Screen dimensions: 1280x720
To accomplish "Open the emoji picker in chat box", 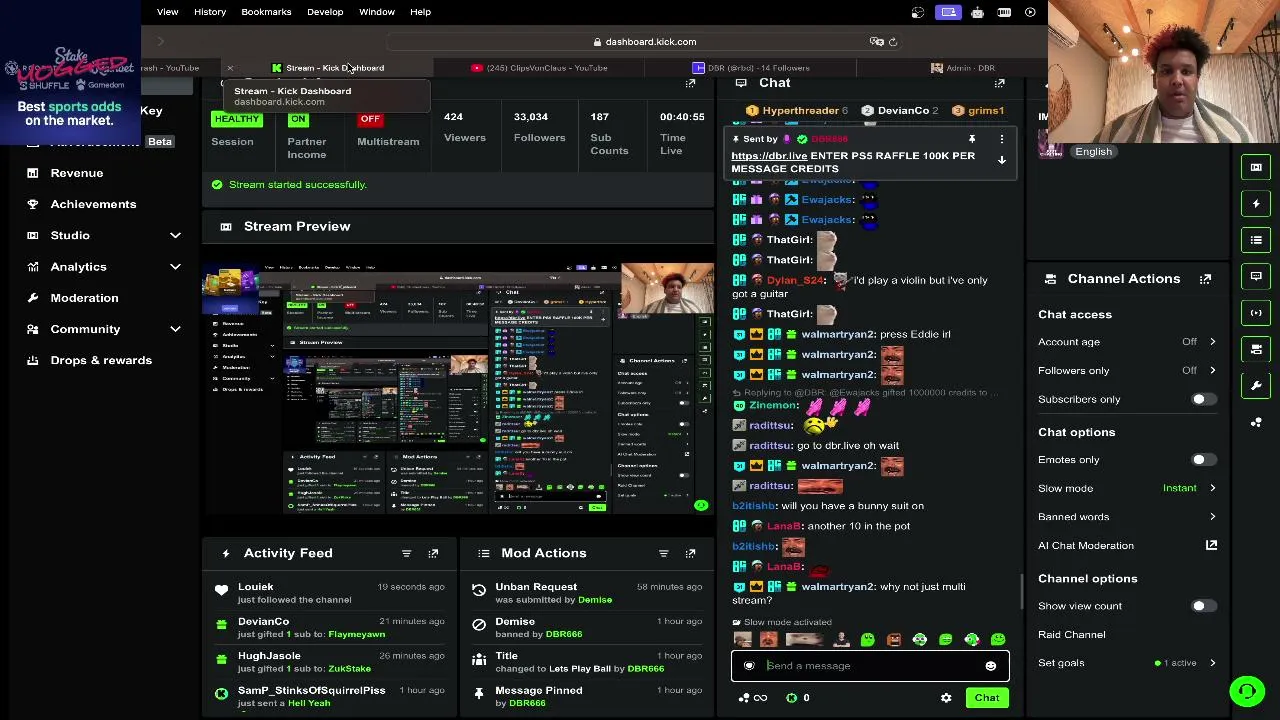I will 990,666.
